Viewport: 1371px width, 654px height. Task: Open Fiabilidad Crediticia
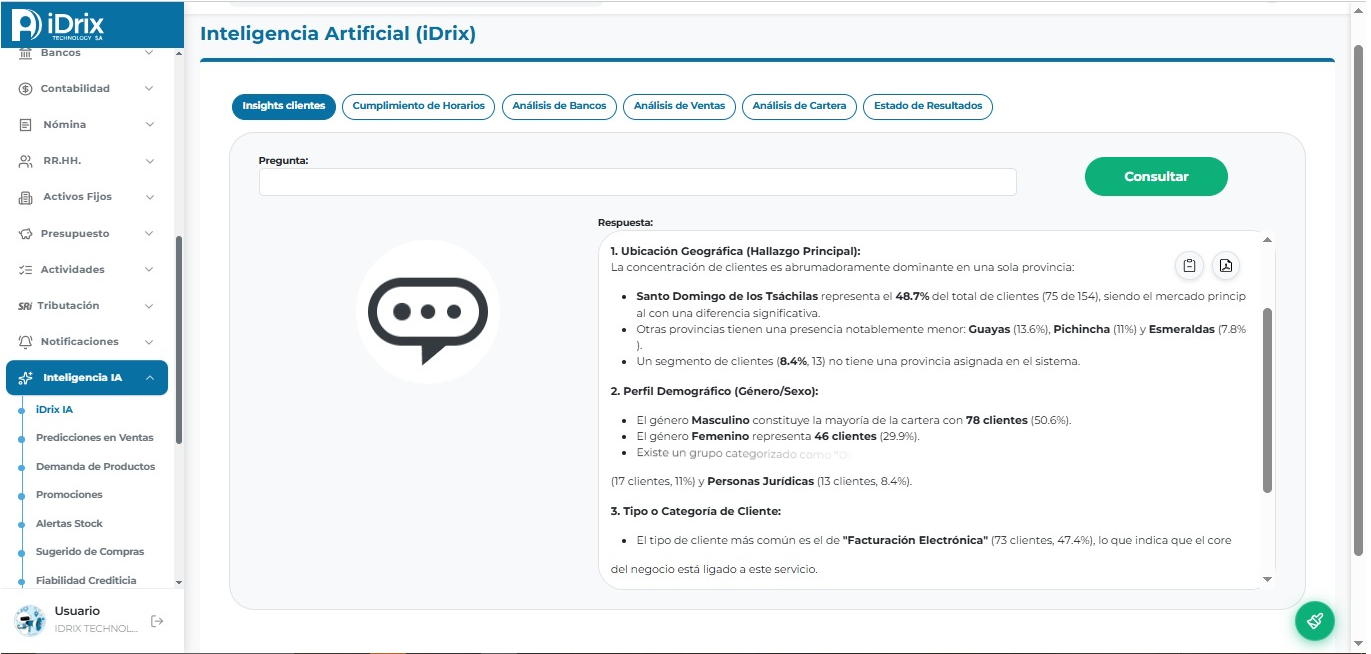[86, 581]
